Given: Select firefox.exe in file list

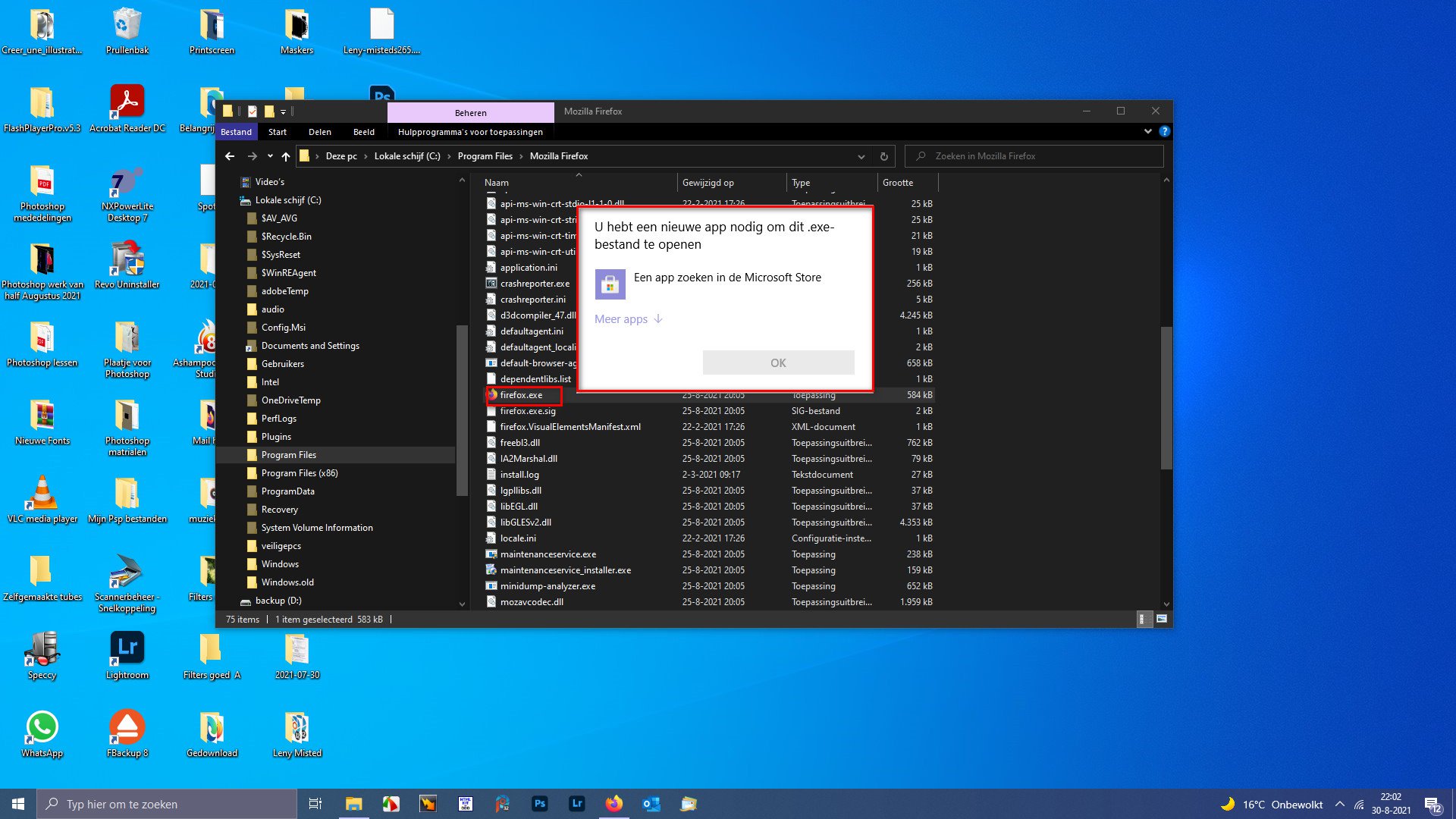Looking at the screenshot, I should 522,395.
